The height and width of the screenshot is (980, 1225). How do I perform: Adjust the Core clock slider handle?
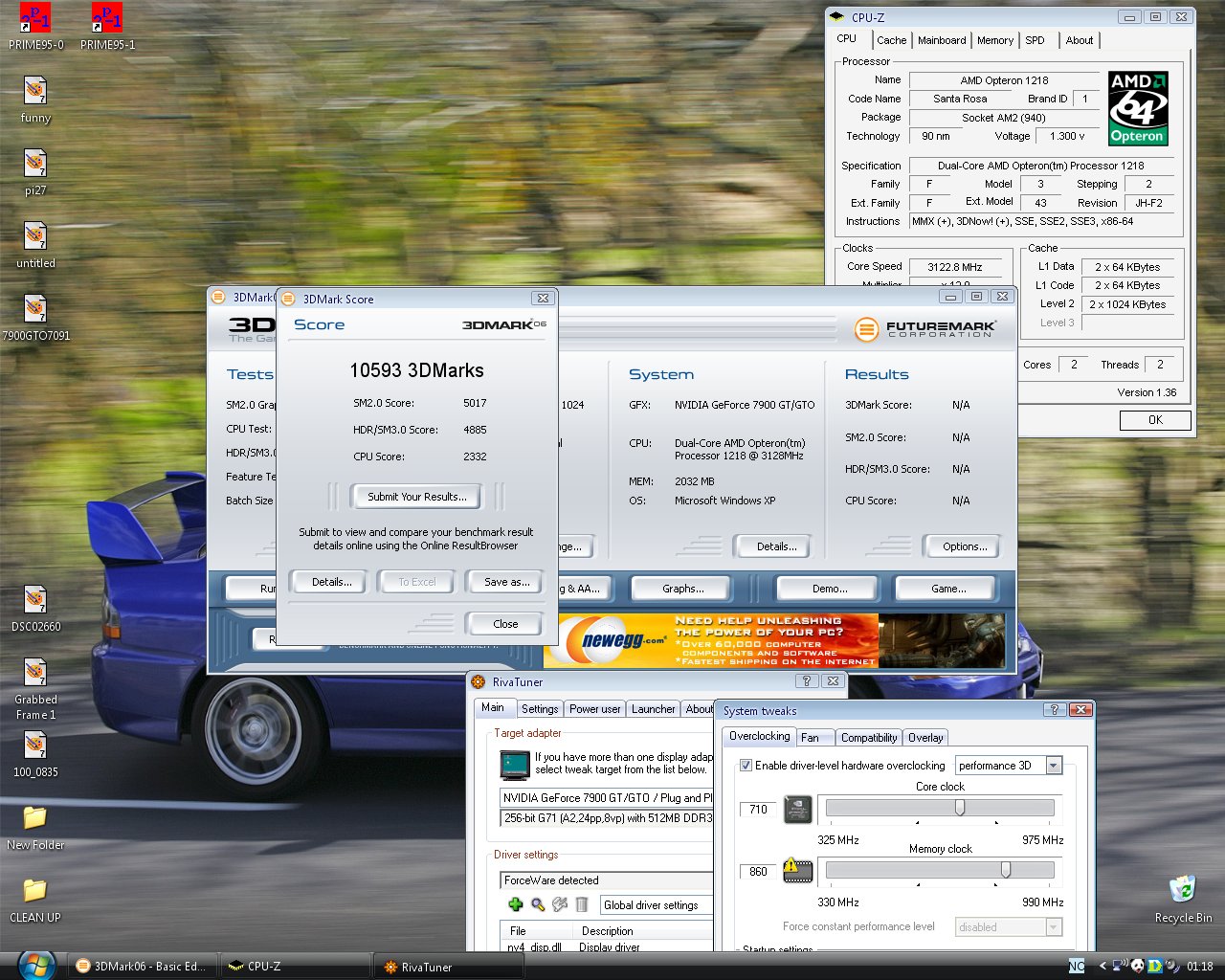959,808
